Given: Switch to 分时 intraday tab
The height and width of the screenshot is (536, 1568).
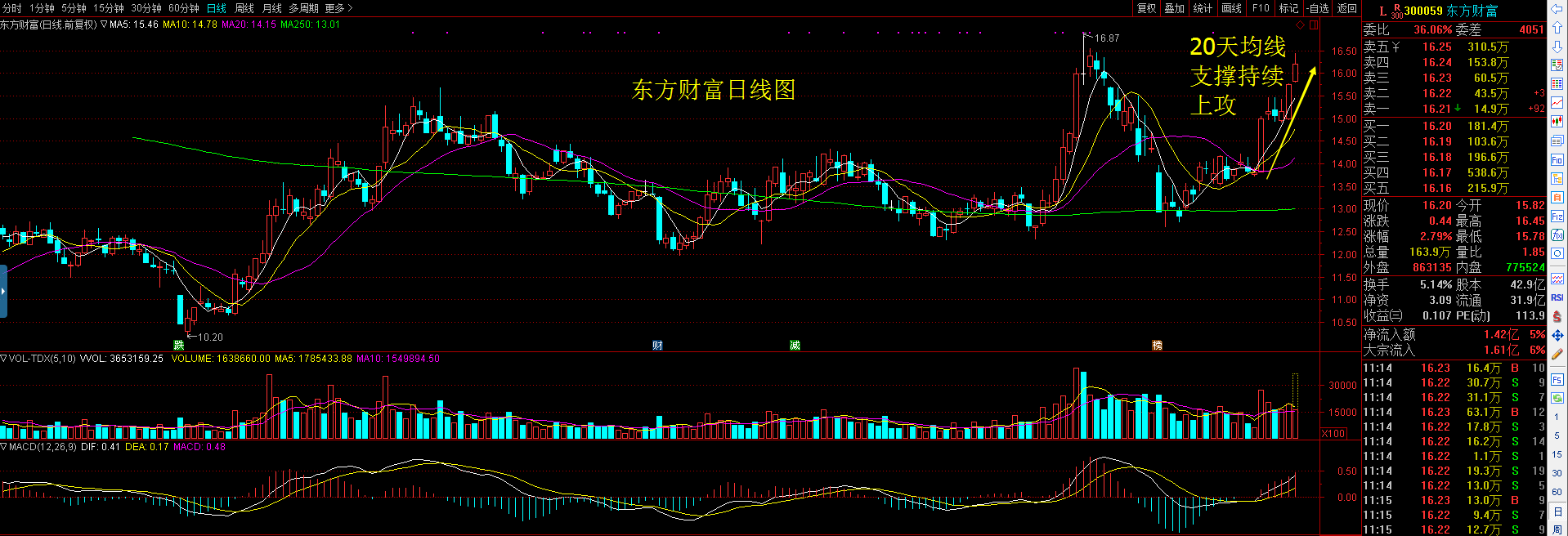Looking at the screenshot, I should pos(12,8).
